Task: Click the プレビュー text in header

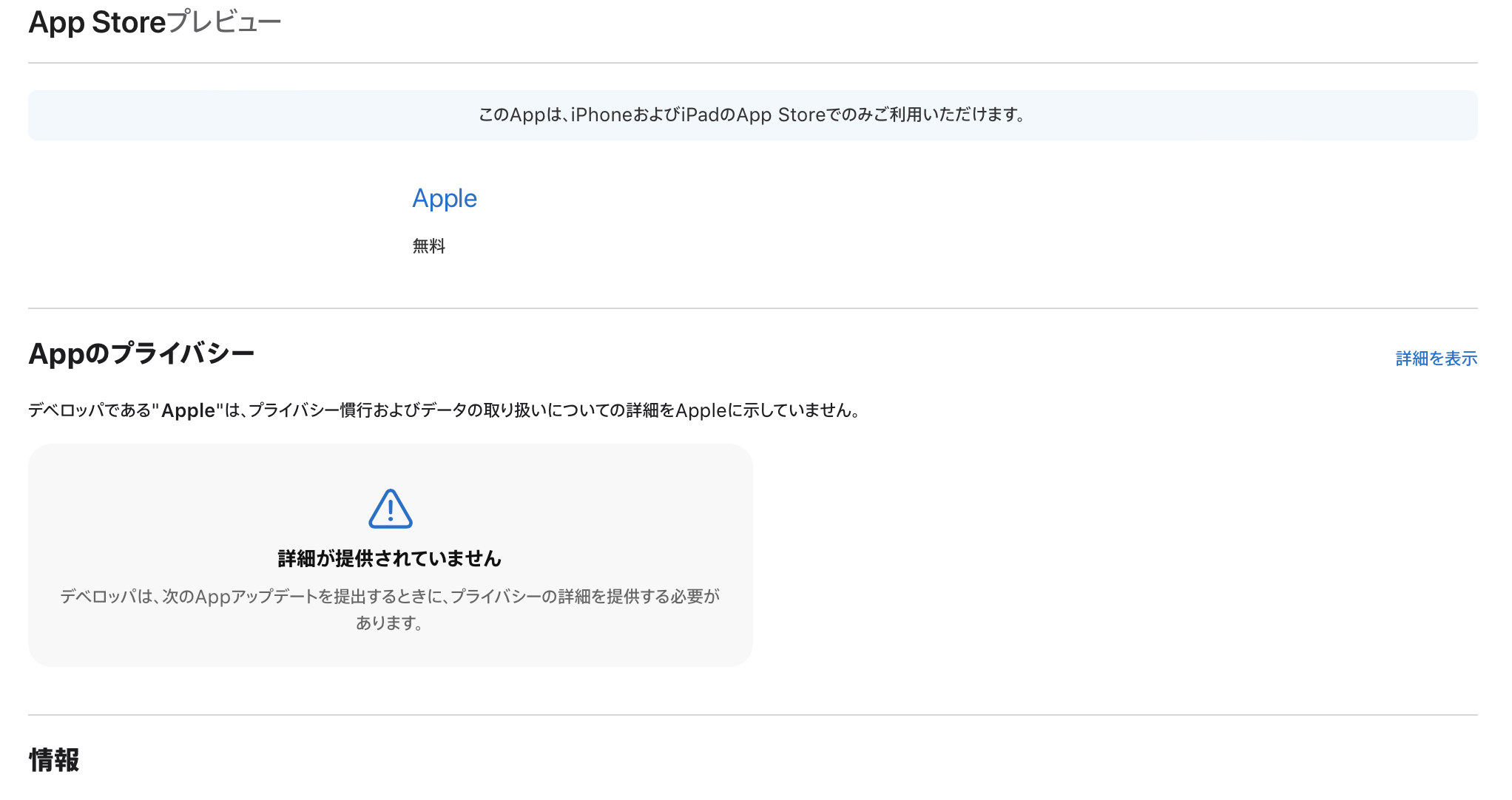Action: 224,22
